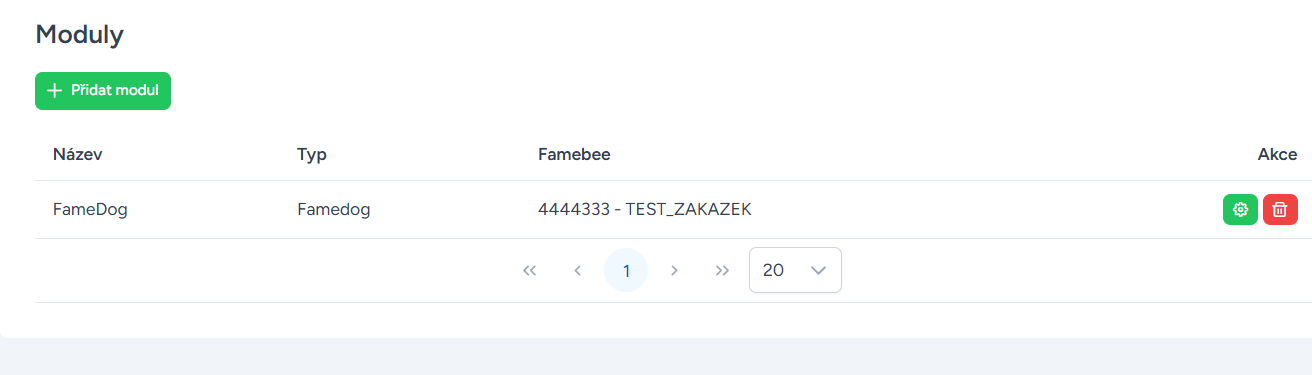Jump to first page with double left arrows
1312x375 pixels.
530,270
